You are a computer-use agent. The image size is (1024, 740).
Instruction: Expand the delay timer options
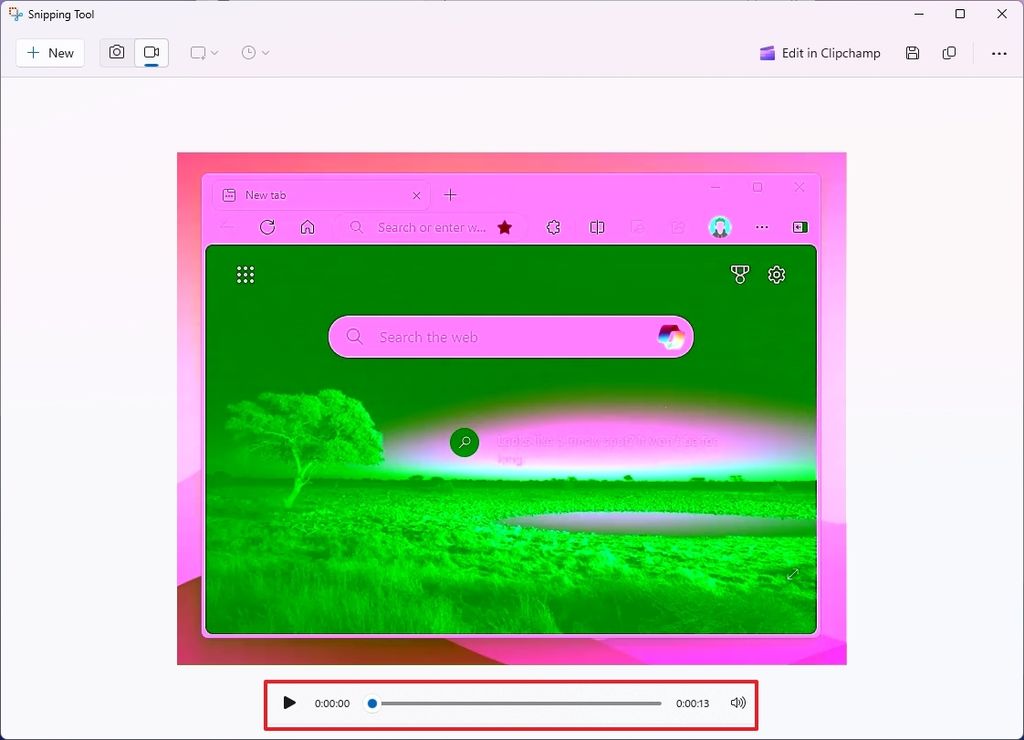pyautogui.click(x=254, y=52)
